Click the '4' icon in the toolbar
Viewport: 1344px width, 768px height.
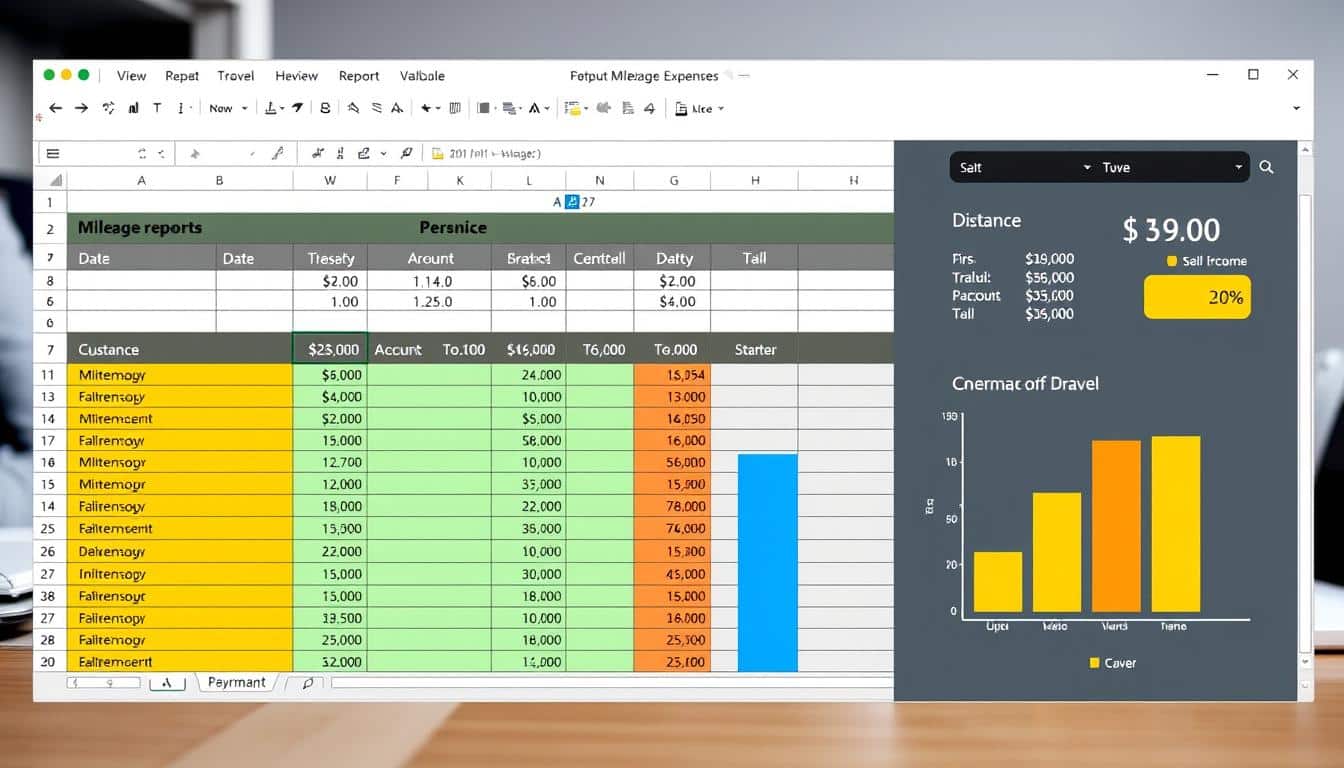[x=650, y=108]
